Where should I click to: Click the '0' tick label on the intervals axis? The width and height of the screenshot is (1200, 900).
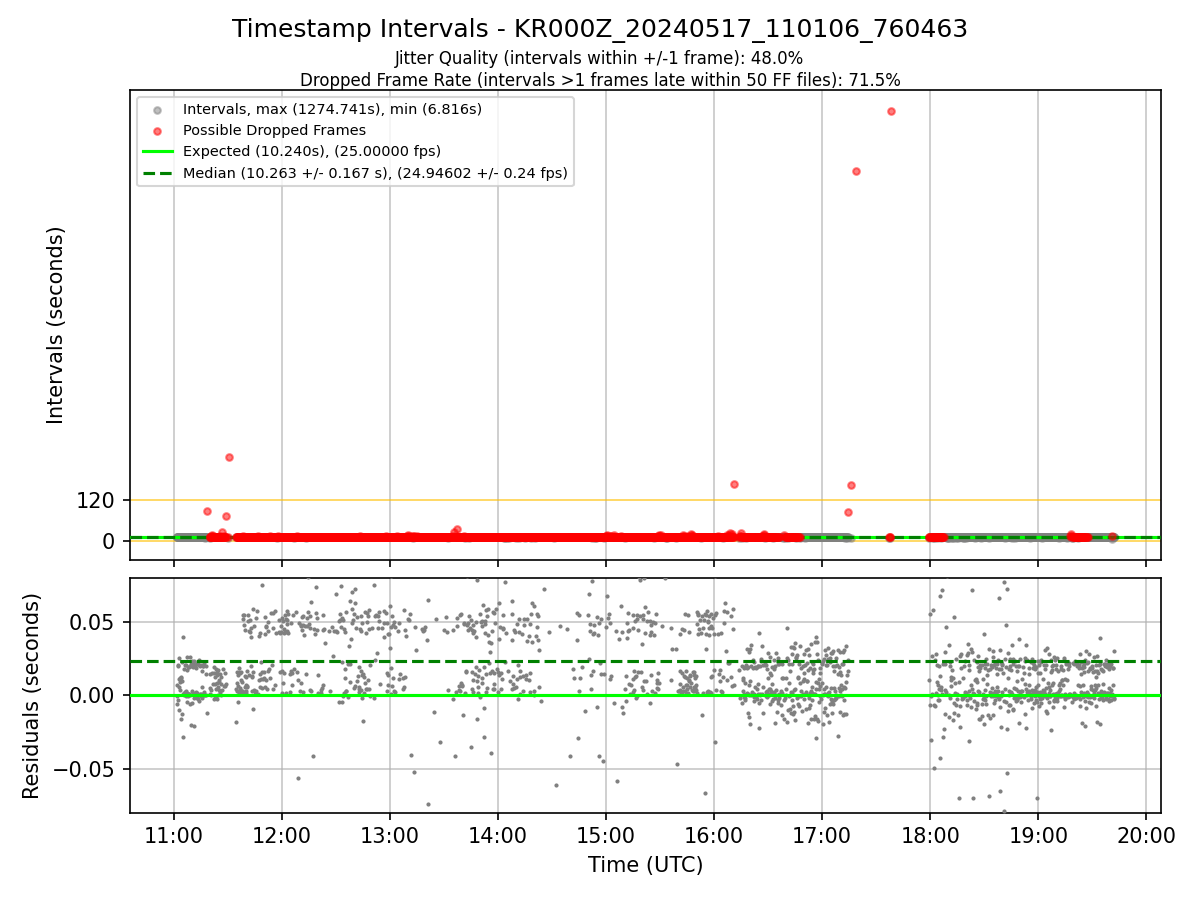click(x=108, y=541)
